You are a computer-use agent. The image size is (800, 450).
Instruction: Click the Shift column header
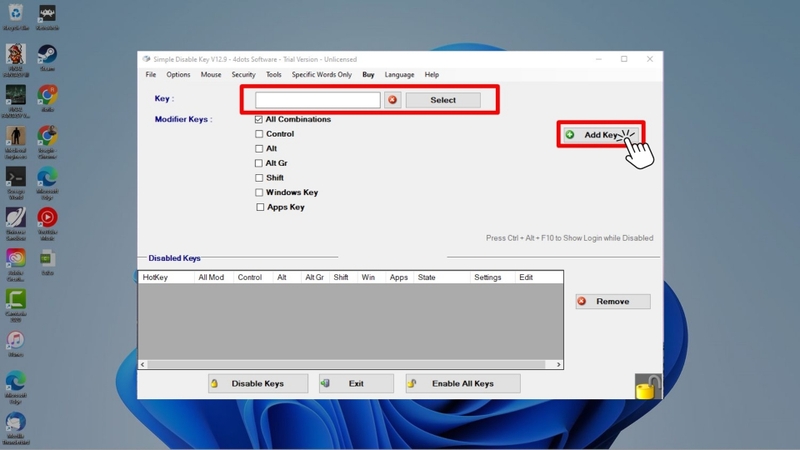click(x=343, y=277)
